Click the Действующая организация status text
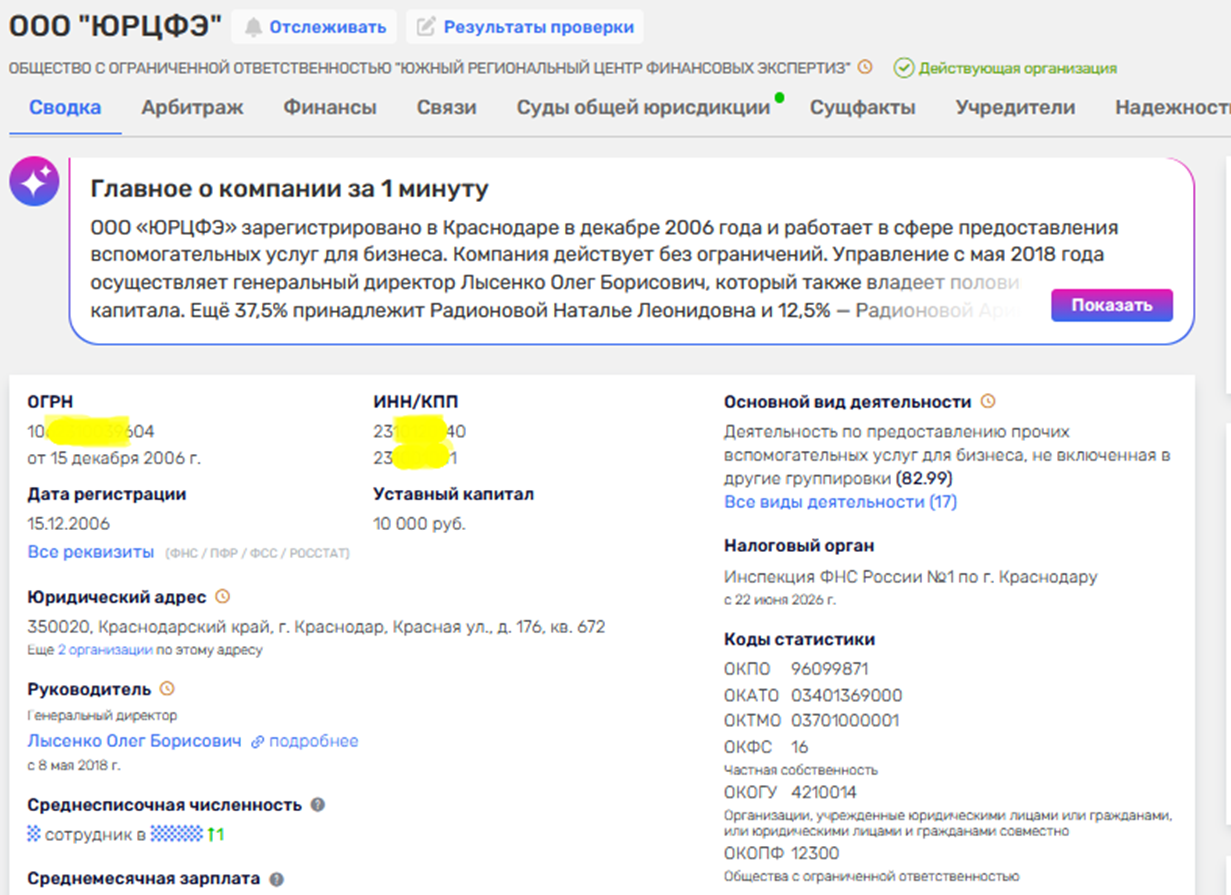The image size is (1231, 895). [1018, 69]
